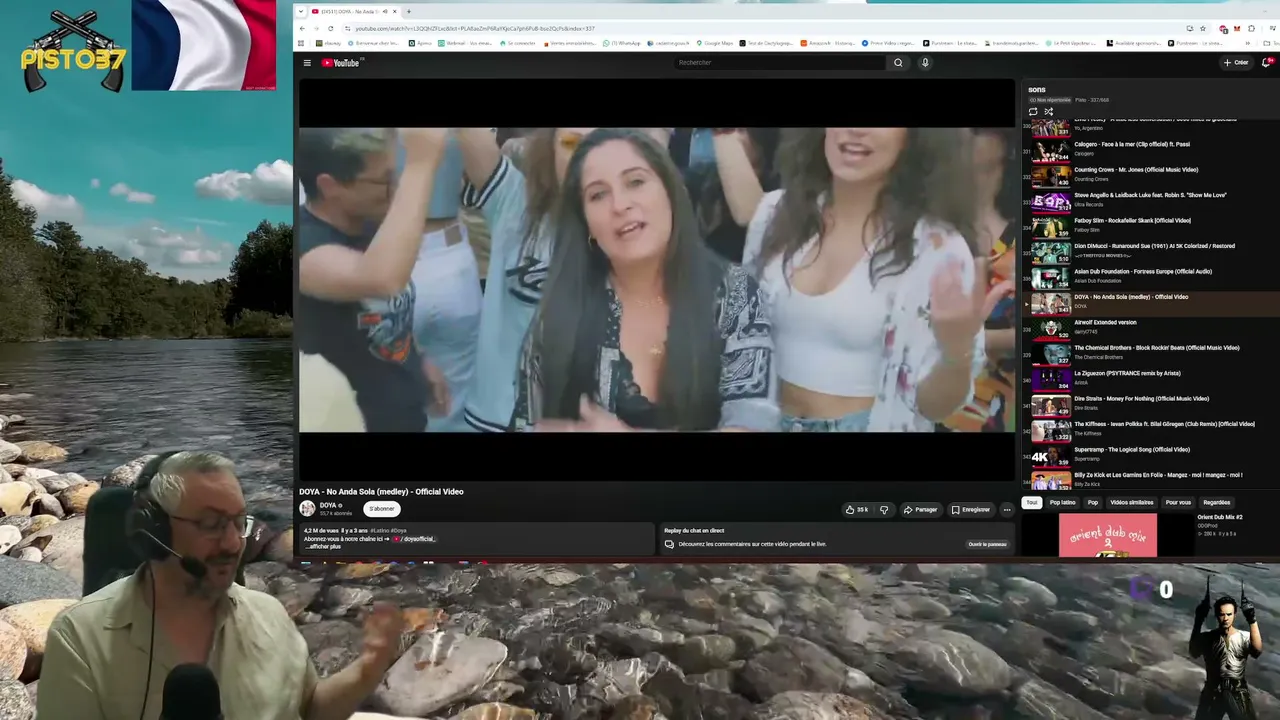Bookmark this page with the star
1280x720 pixels.
tap(1203, 28)
